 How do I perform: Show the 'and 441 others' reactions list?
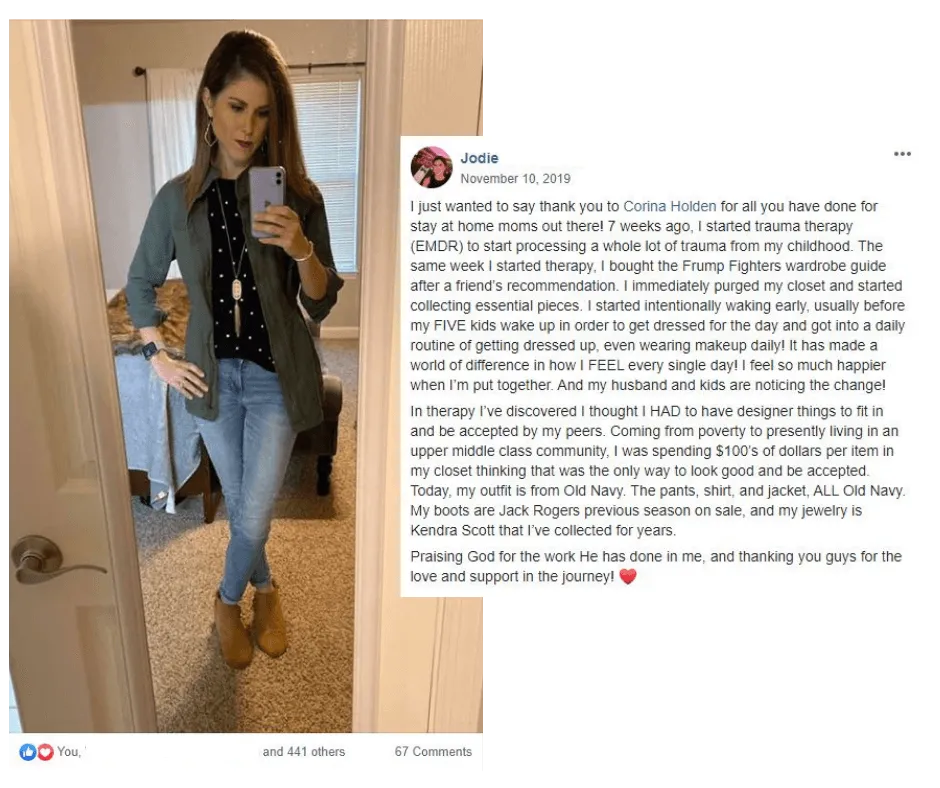[x=303, y=751]
